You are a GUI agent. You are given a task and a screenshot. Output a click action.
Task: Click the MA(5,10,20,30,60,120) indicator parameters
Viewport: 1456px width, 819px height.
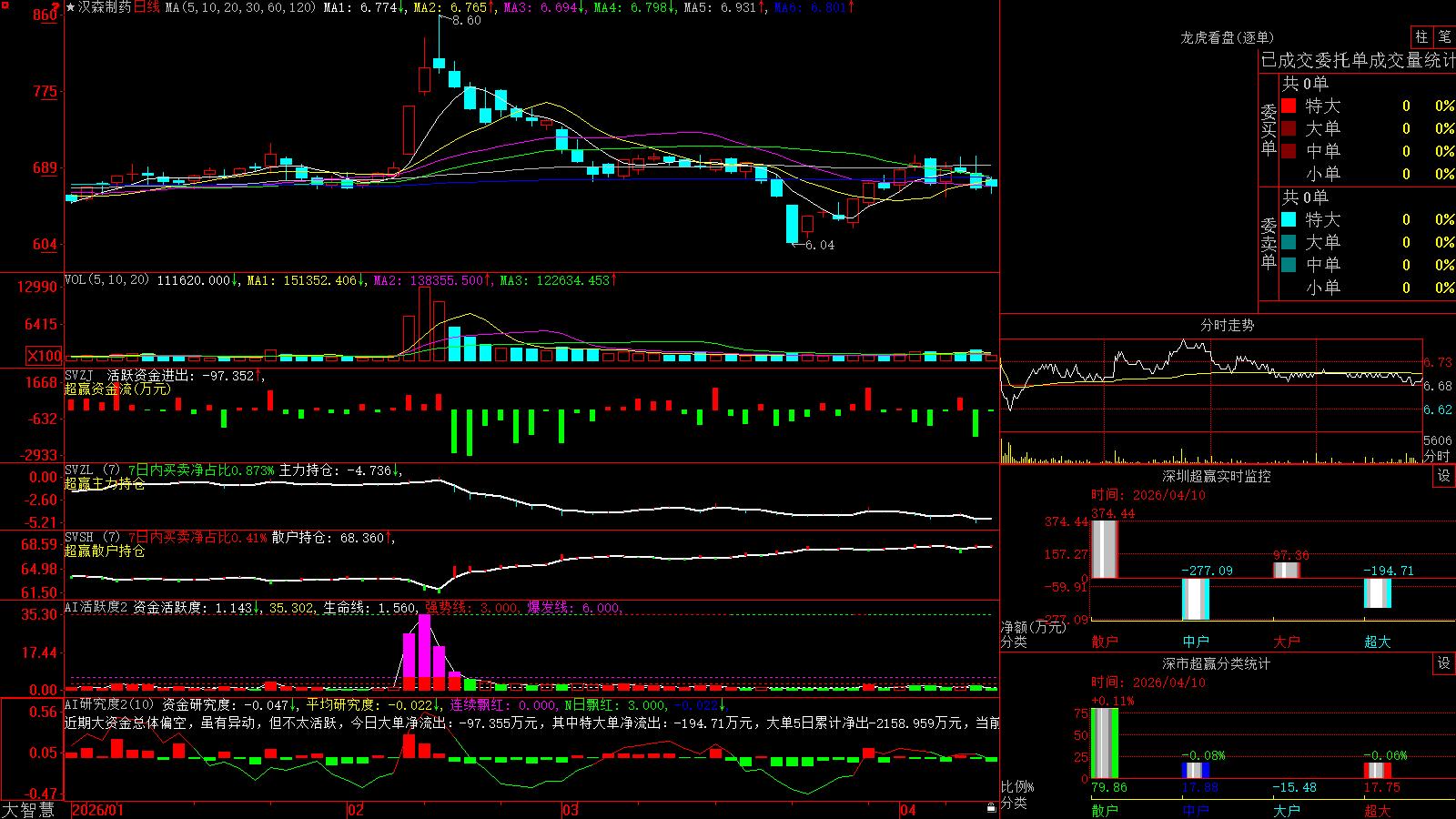pyautogui.click(x=240, y=7)
